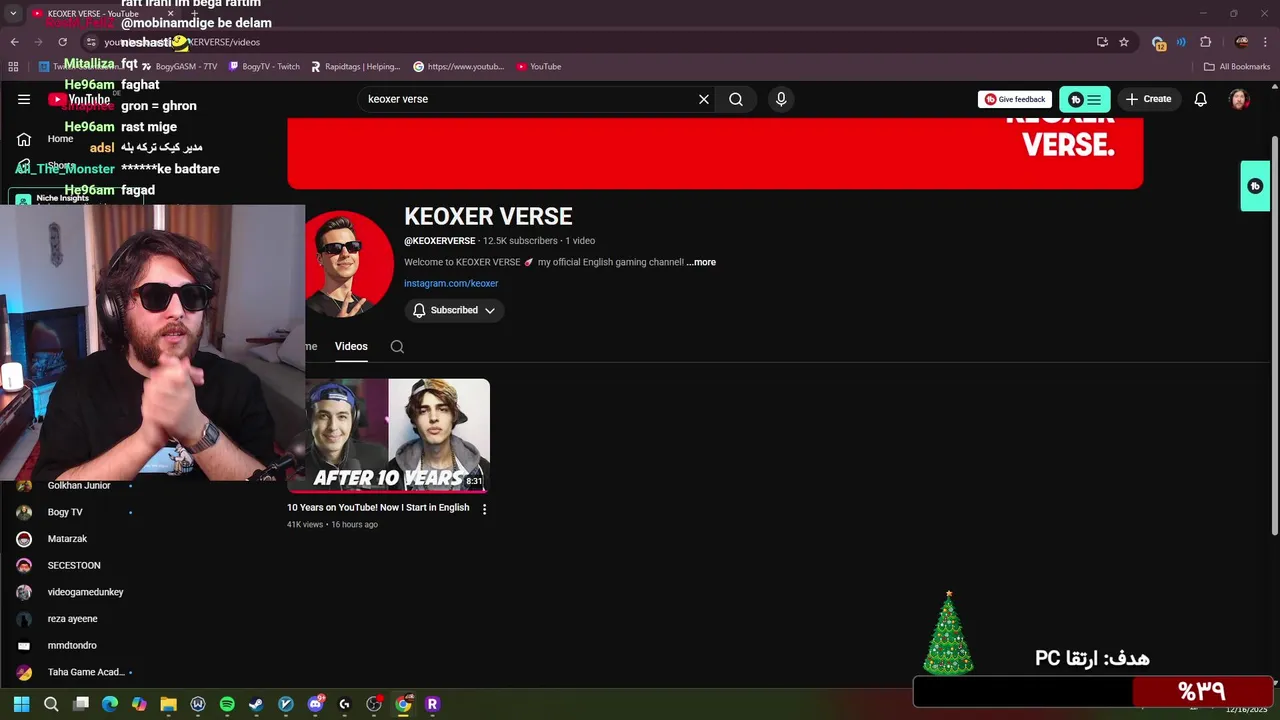
Task: Open YouTube bookmark in bookmarks bar
Action: point(539,67)
